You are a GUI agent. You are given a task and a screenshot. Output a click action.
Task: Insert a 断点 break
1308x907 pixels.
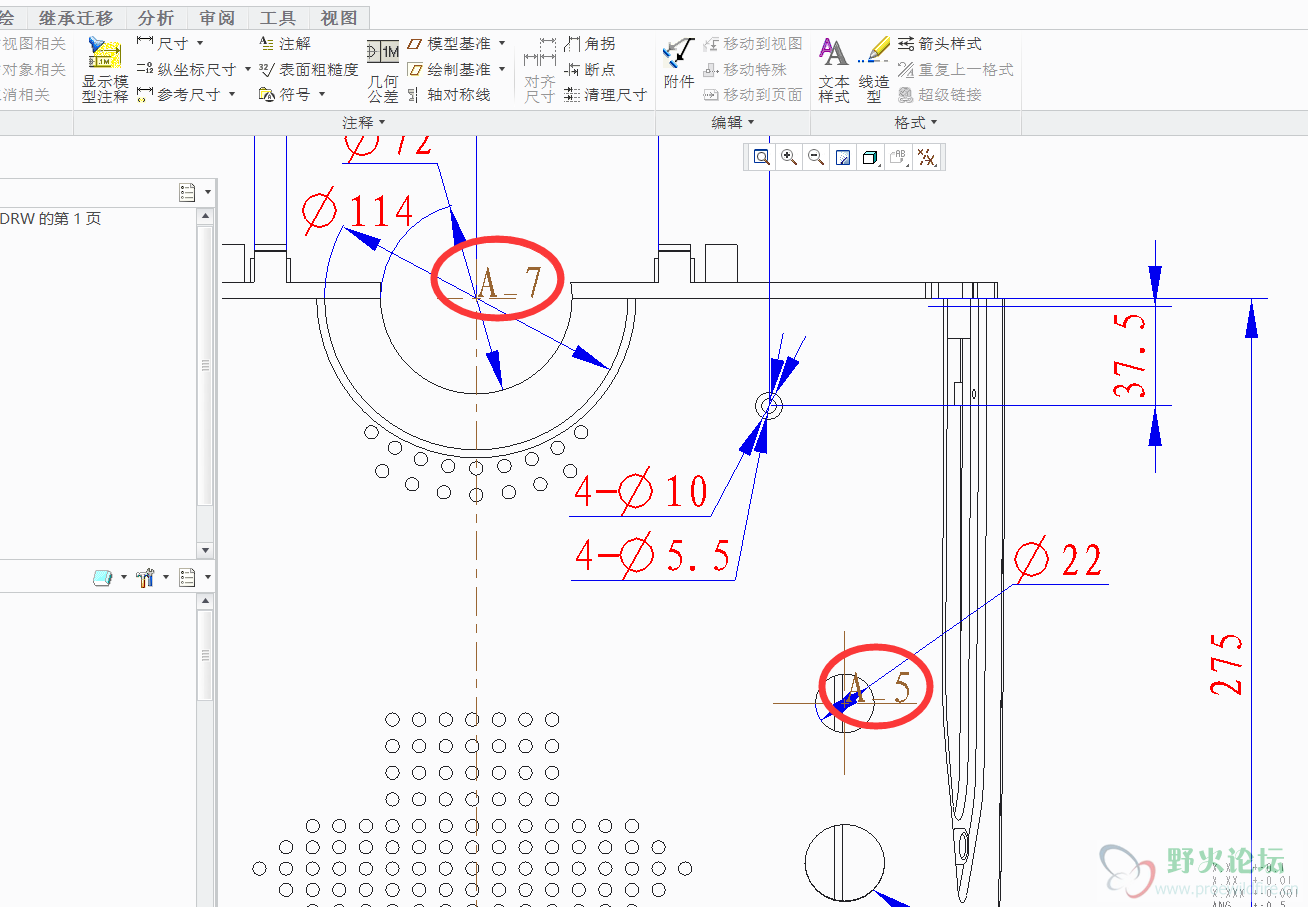pos(590,69)
